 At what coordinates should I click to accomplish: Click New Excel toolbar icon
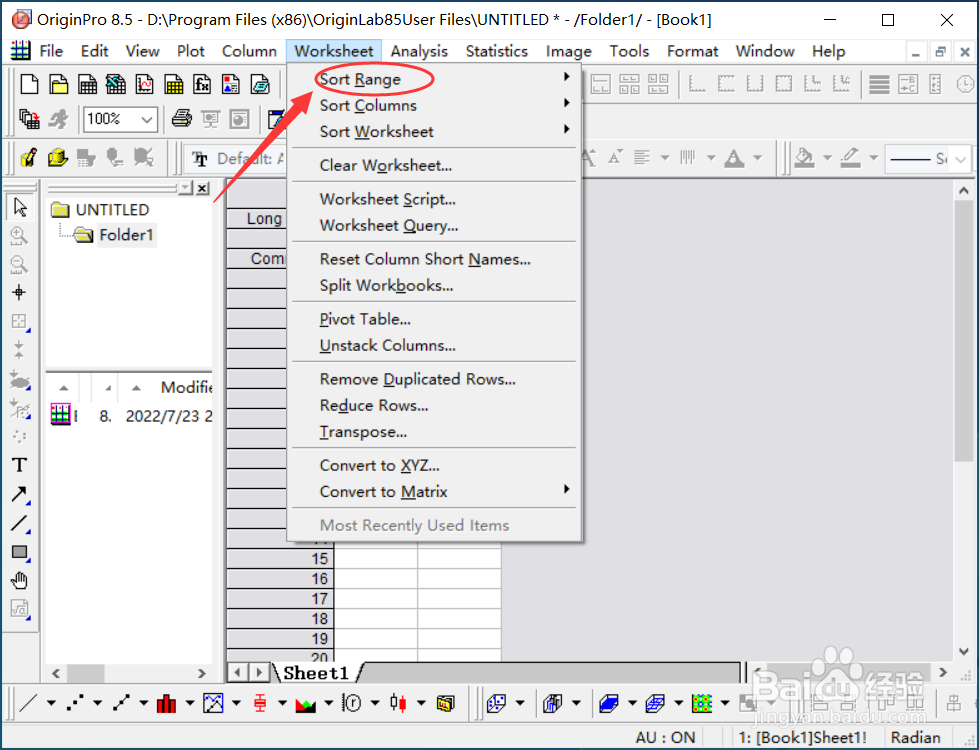116,84
